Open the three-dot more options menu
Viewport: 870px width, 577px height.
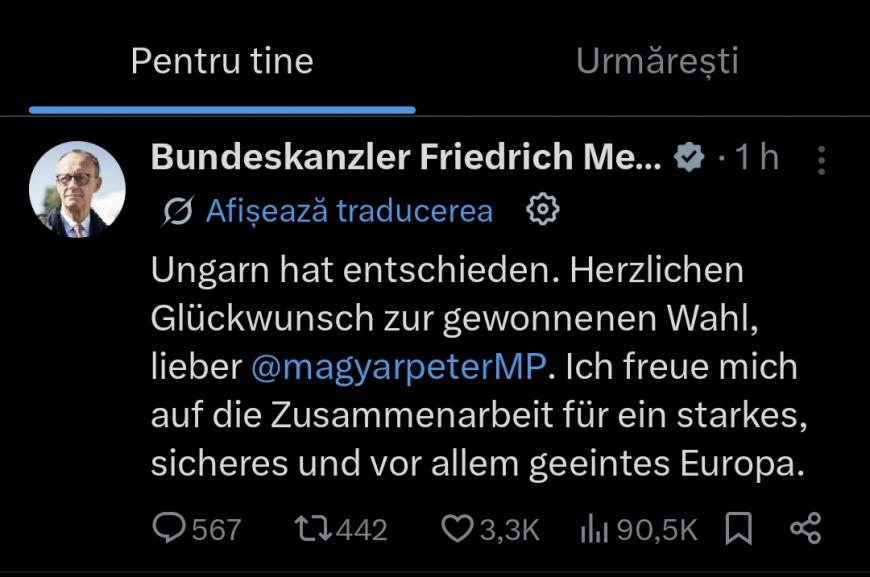pyautogui.click(x=822, y=160)
